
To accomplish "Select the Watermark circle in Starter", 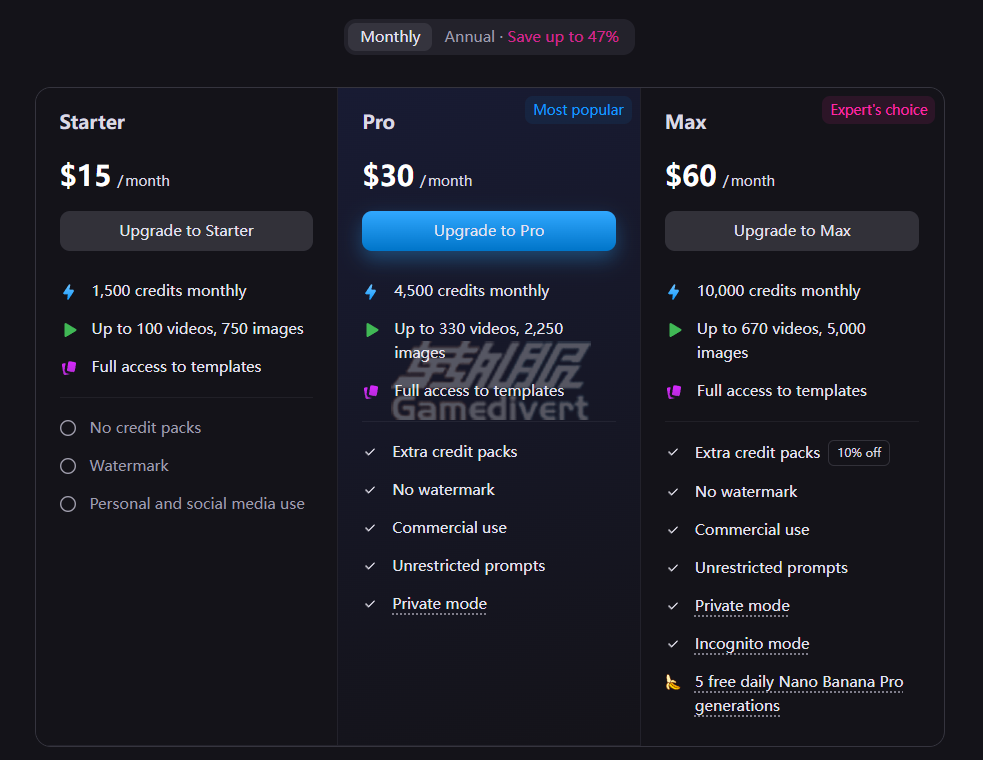I will point(68,466).
